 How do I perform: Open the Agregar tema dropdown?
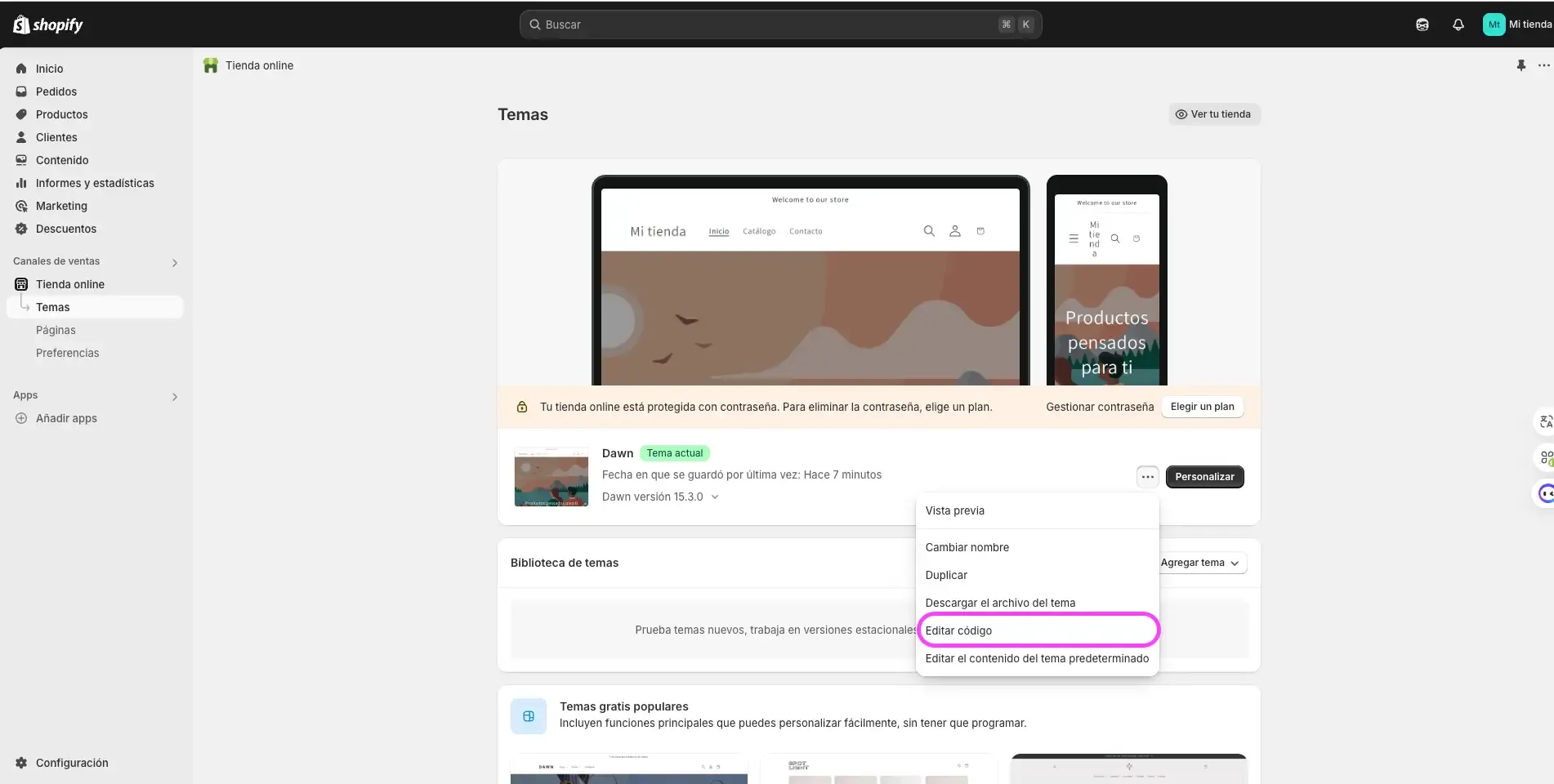point(1199,563)
